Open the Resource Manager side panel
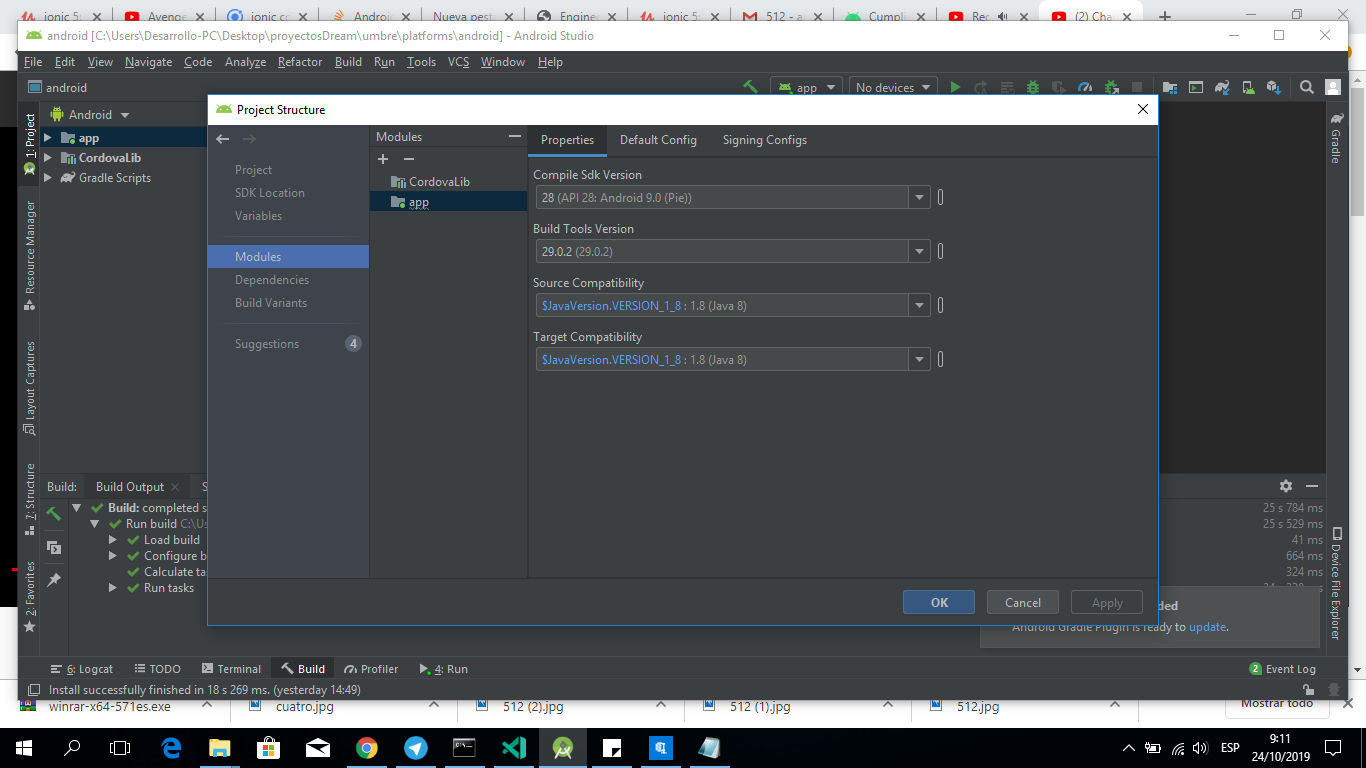Viewport: 1366px width, 768px height. point(29,255)
